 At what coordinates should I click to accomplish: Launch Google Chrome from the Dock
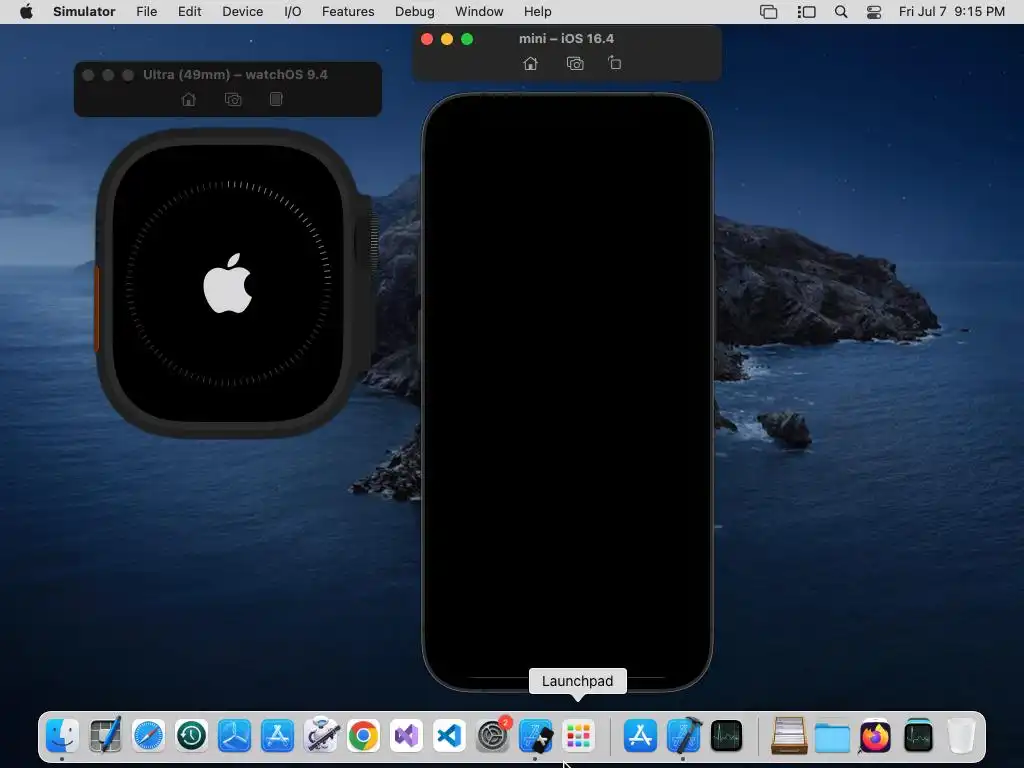click(x=364, y=736)
